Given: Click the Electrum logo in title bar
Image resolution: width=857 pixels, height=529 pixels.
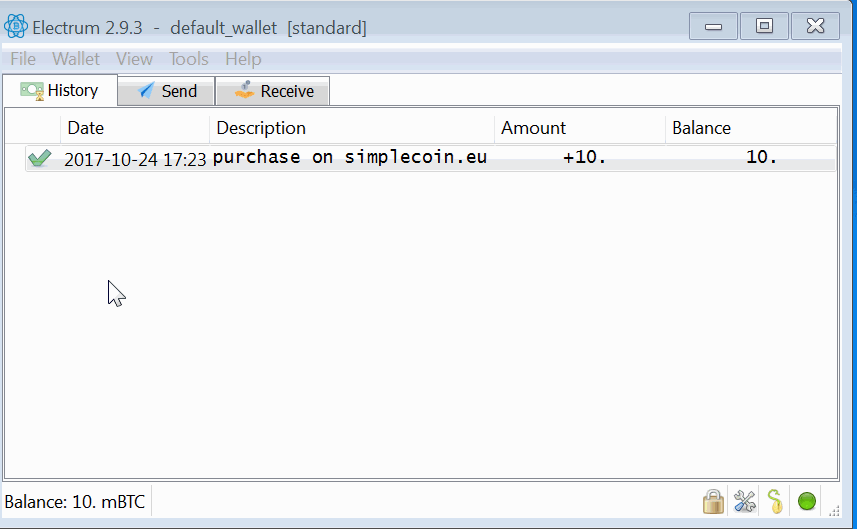Looking at the screenshot, I should click(16, 27).
